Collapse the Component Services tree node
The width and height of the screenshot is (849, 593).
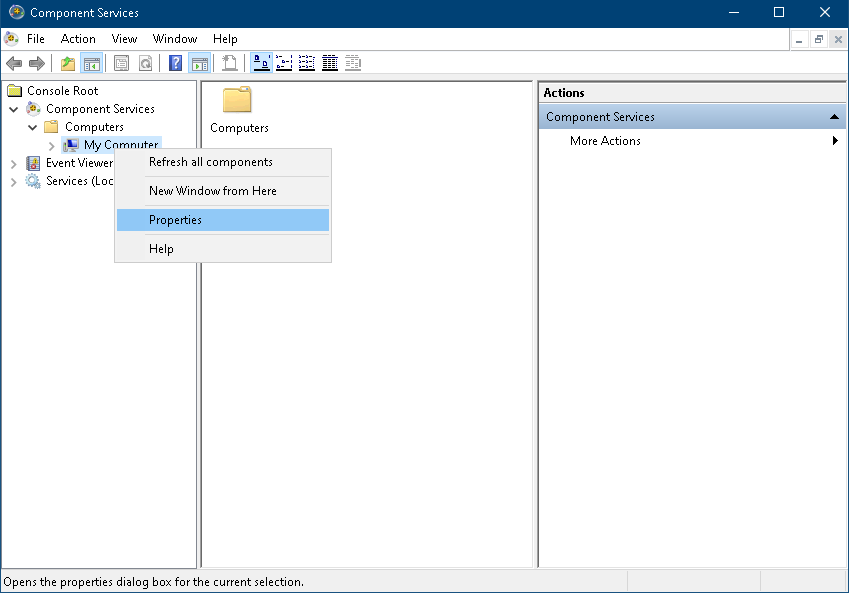(x=14, y=109)
